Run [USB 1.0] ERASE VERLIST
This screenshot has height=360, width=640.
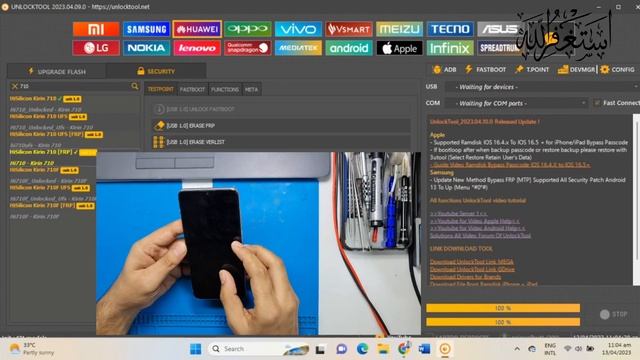point(281,142)
